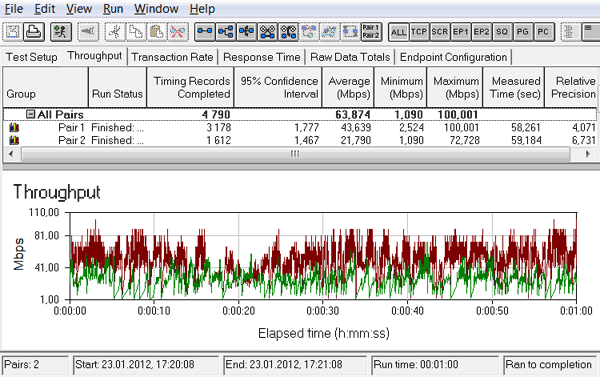Viewport: 600px width, 377px height.
Task: Click the Add pair icon
Action: point(205,31)
